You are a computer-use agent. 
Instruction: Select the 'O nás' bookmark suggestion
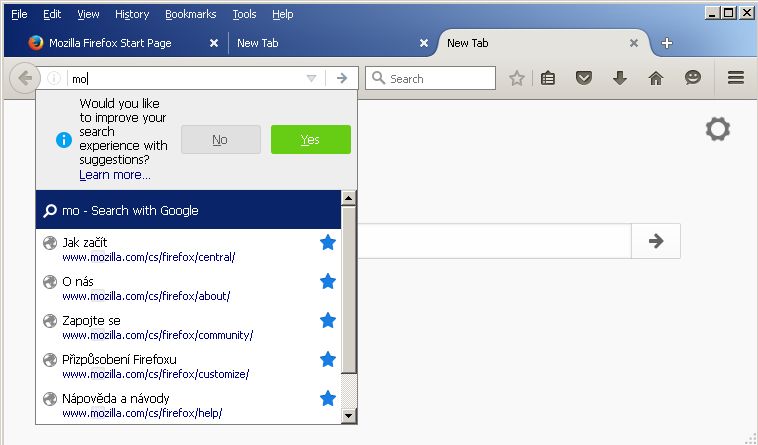pos(189,288)
